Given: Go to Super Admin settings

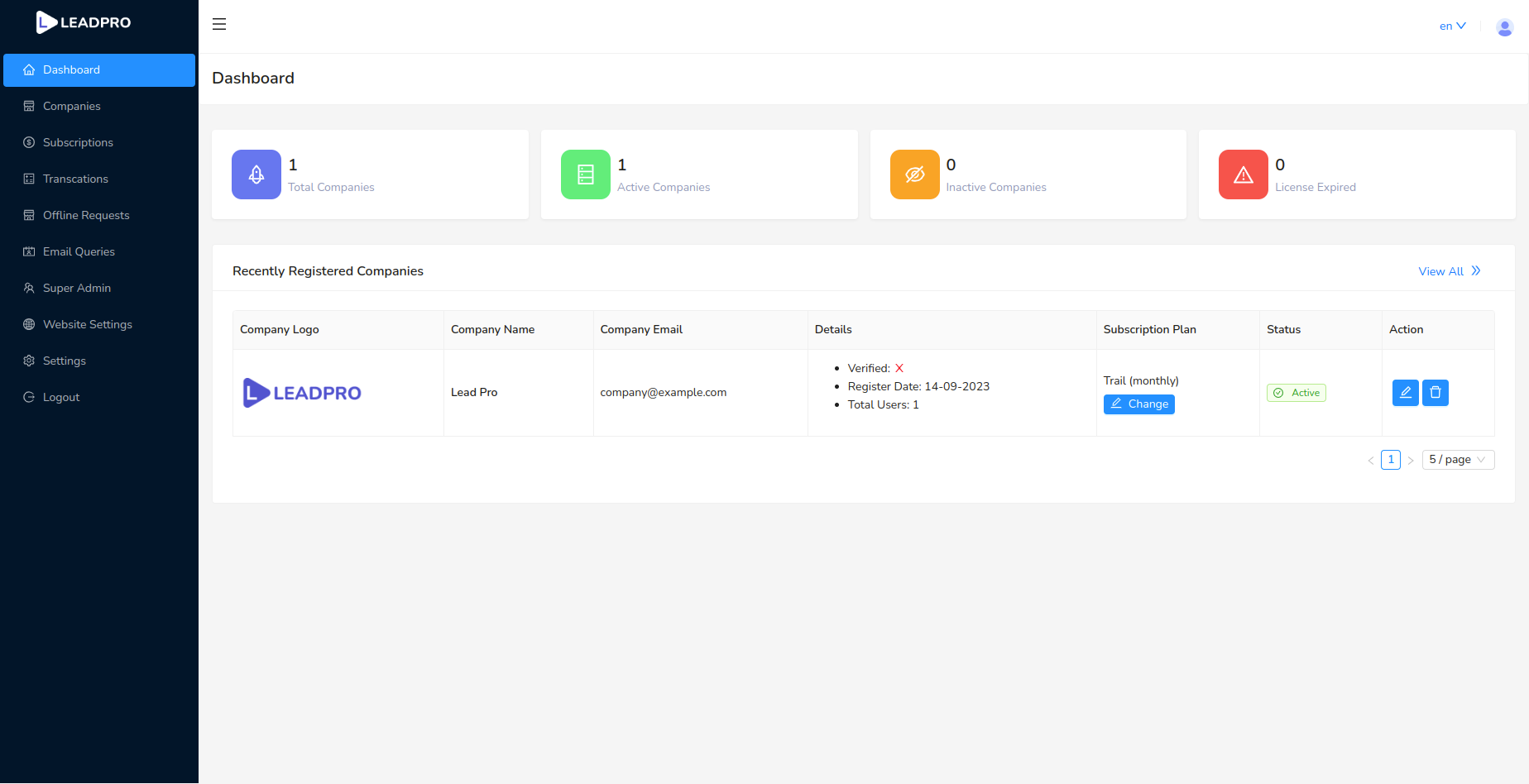Looking at the screenshot, I should pos(77,288).
